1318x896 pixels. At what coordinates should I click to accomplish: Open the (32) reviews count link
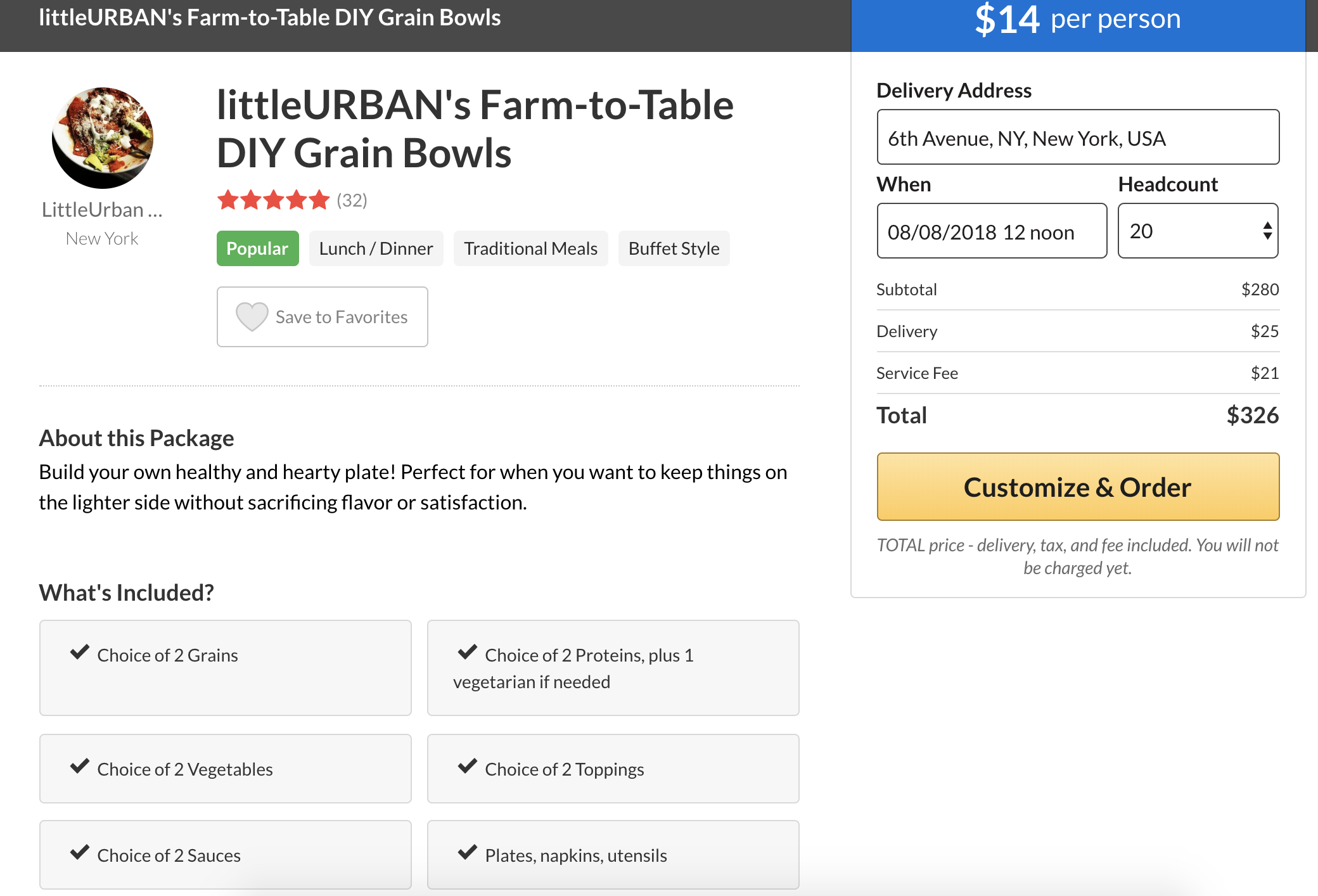pos(352,200)
